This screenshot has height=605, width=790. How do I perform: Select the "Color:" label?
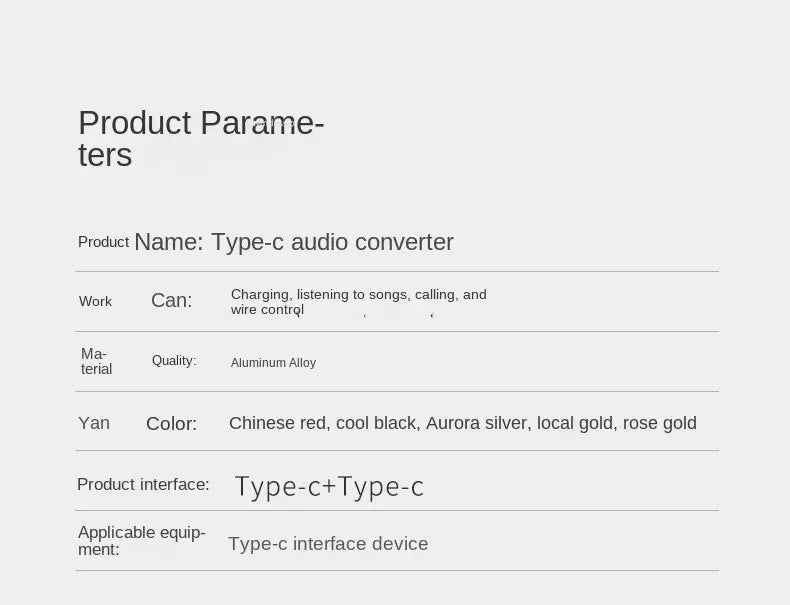point(171,423)
